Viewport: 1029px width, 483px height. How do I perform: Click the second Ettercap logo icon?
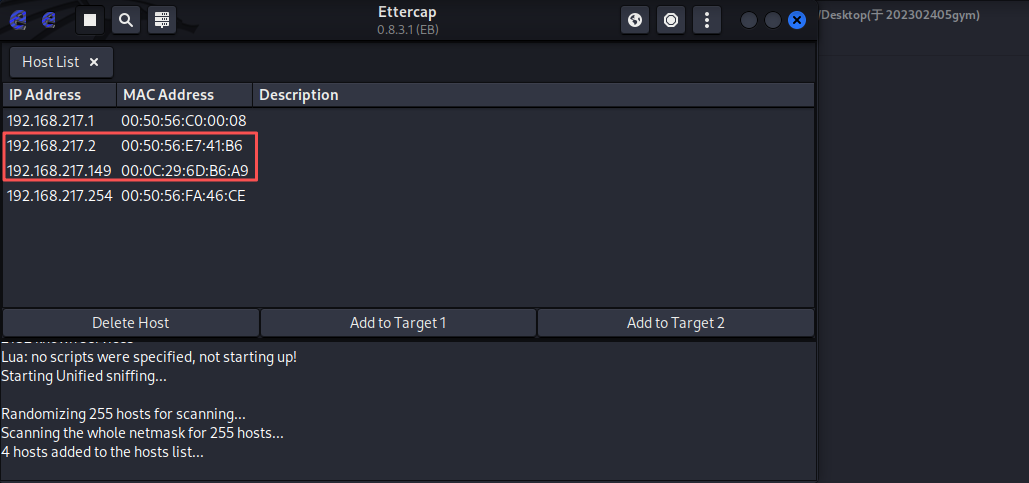(x=48, y=19)
